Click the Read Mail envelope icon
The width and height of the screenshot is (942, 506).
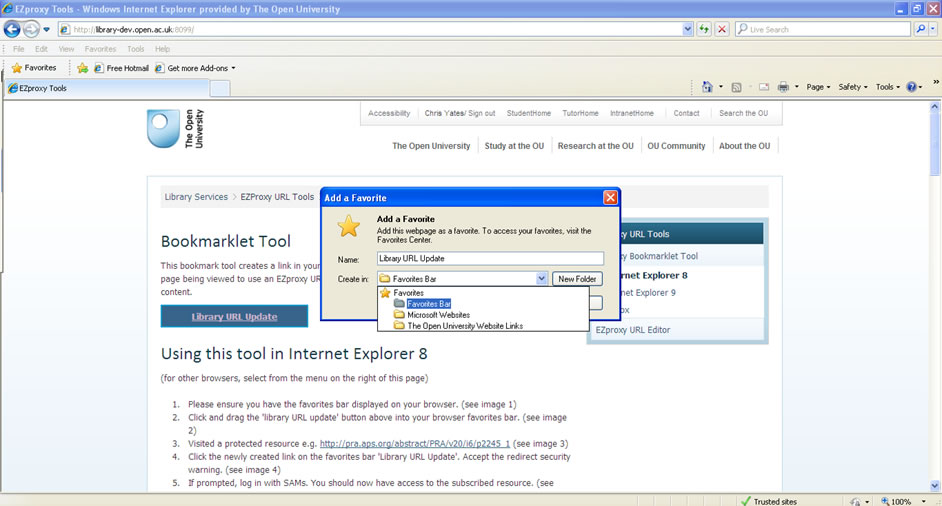[x=764, y=87]
